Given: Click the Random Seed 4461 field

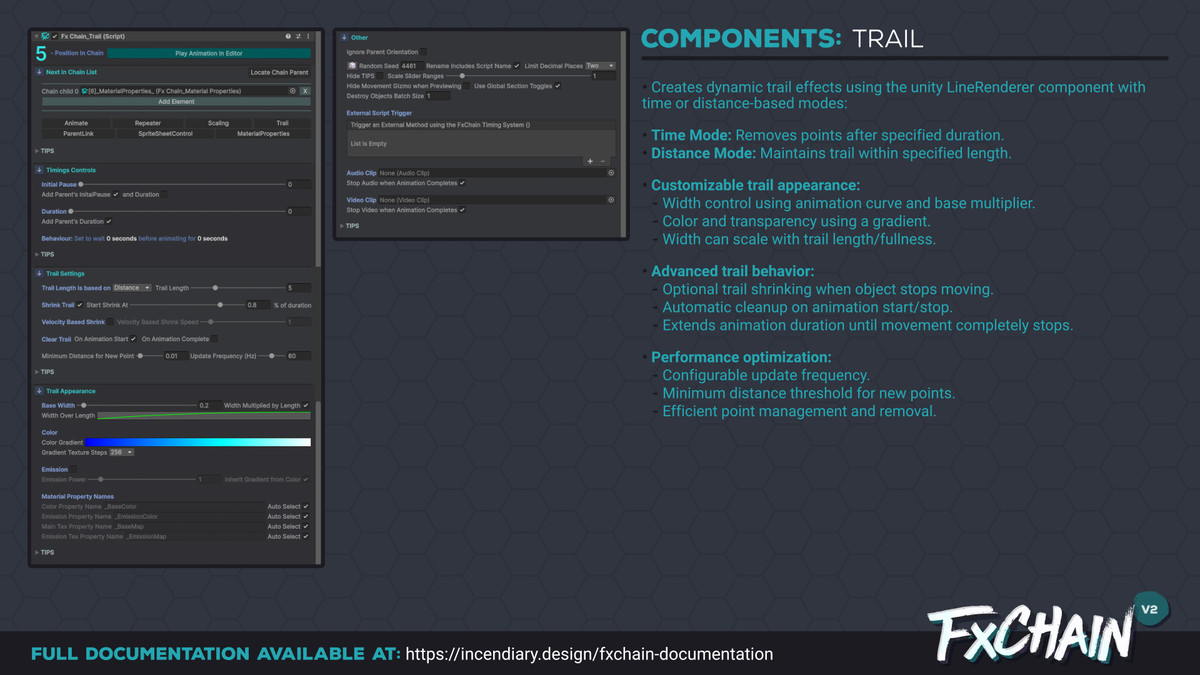Looking at the screenshot, I should (x=411, y=65).
